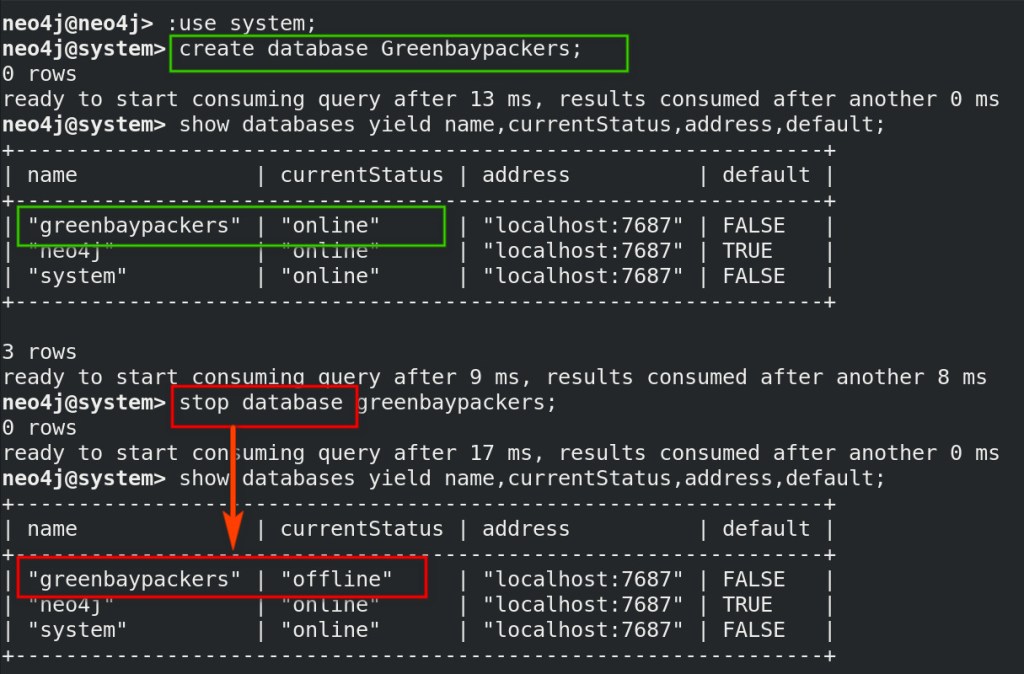Select "greenbaypackers" in the green highlighted row
The width and height of the screenshot is (1024, 674).
pyautogui.click(x=134, y=226)
